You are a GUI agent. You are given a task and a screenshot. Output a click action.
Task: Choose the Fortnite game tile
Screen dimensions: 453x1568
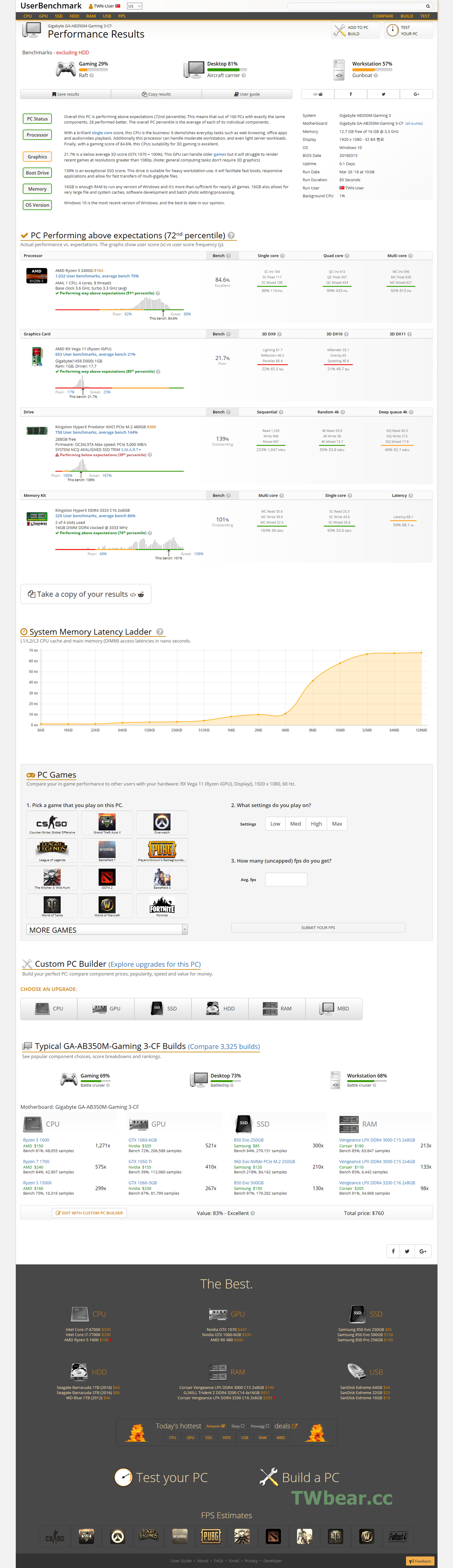point(162,906)
